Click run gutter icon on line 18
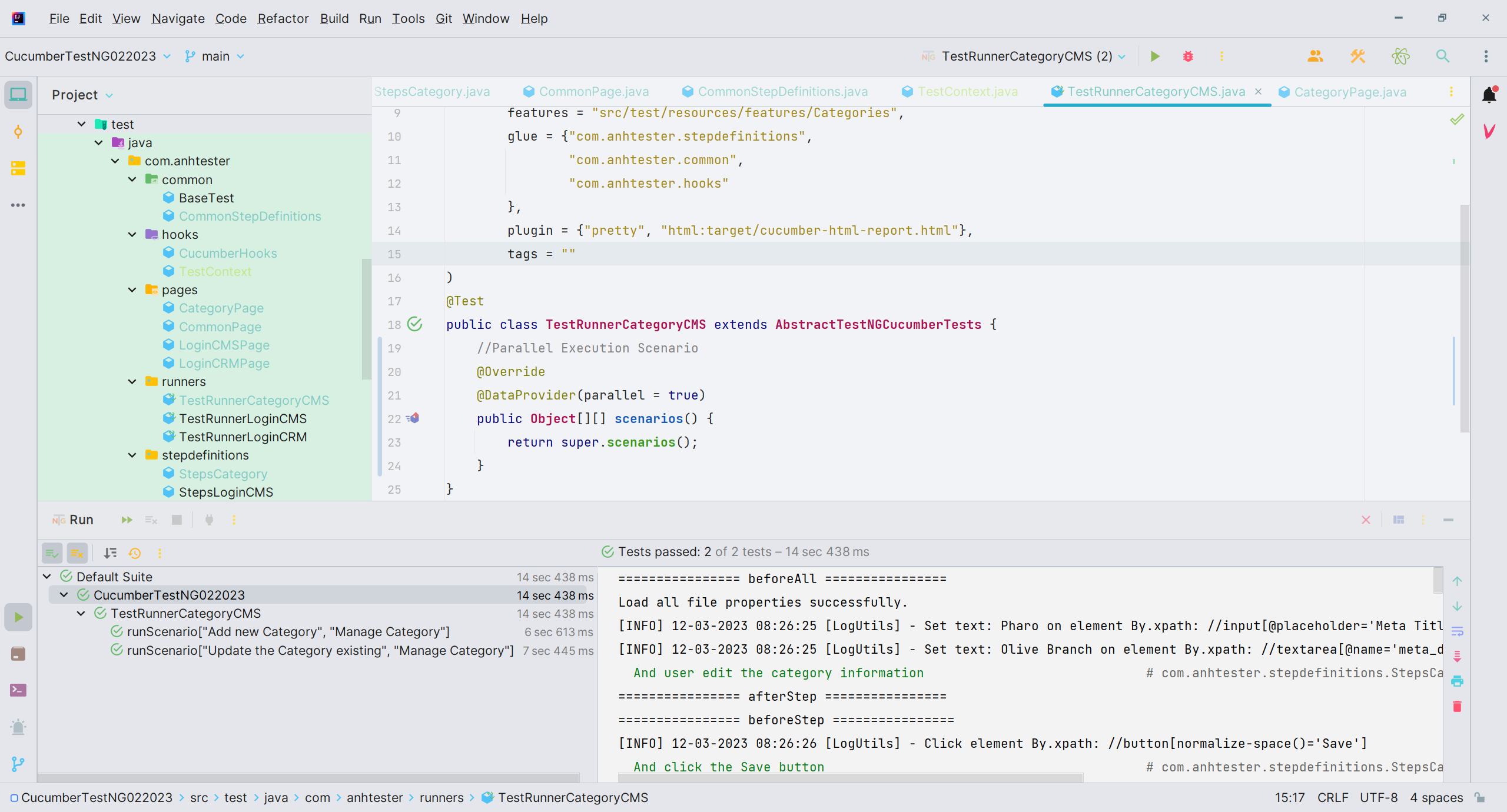This screenshot has width=1507, height=812. click(415, 324)
